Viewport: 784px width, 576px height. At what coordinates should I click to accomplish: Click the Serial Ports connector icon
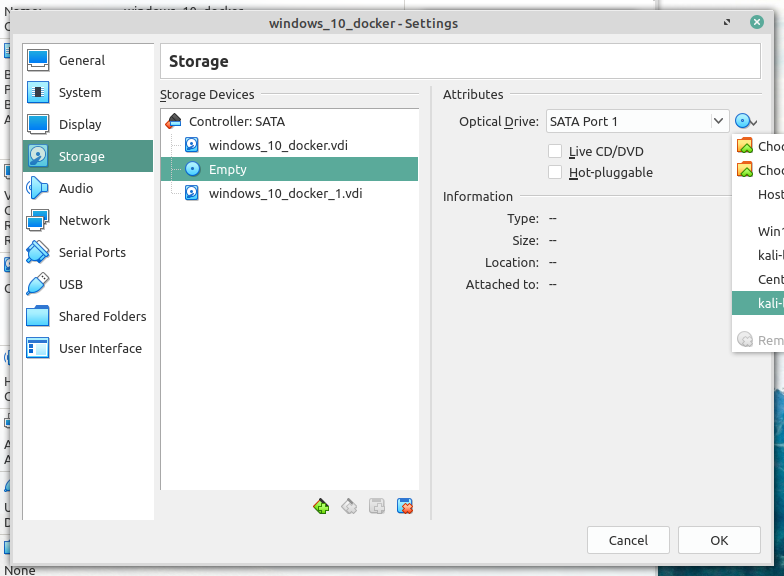click(x=38, y=252)
